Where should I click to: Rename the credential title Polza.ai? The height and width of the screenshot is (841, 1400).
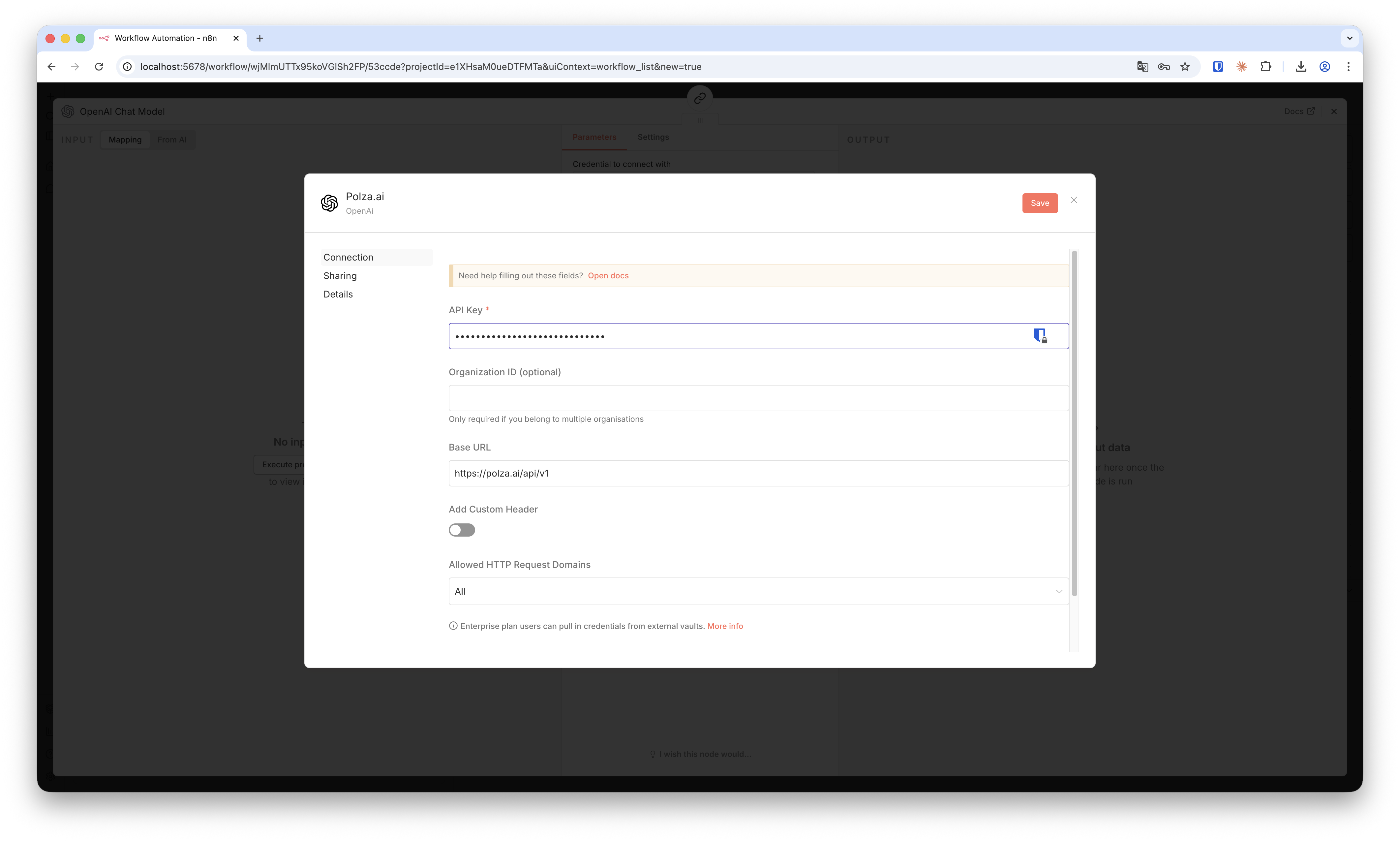[x=365, y=197]
